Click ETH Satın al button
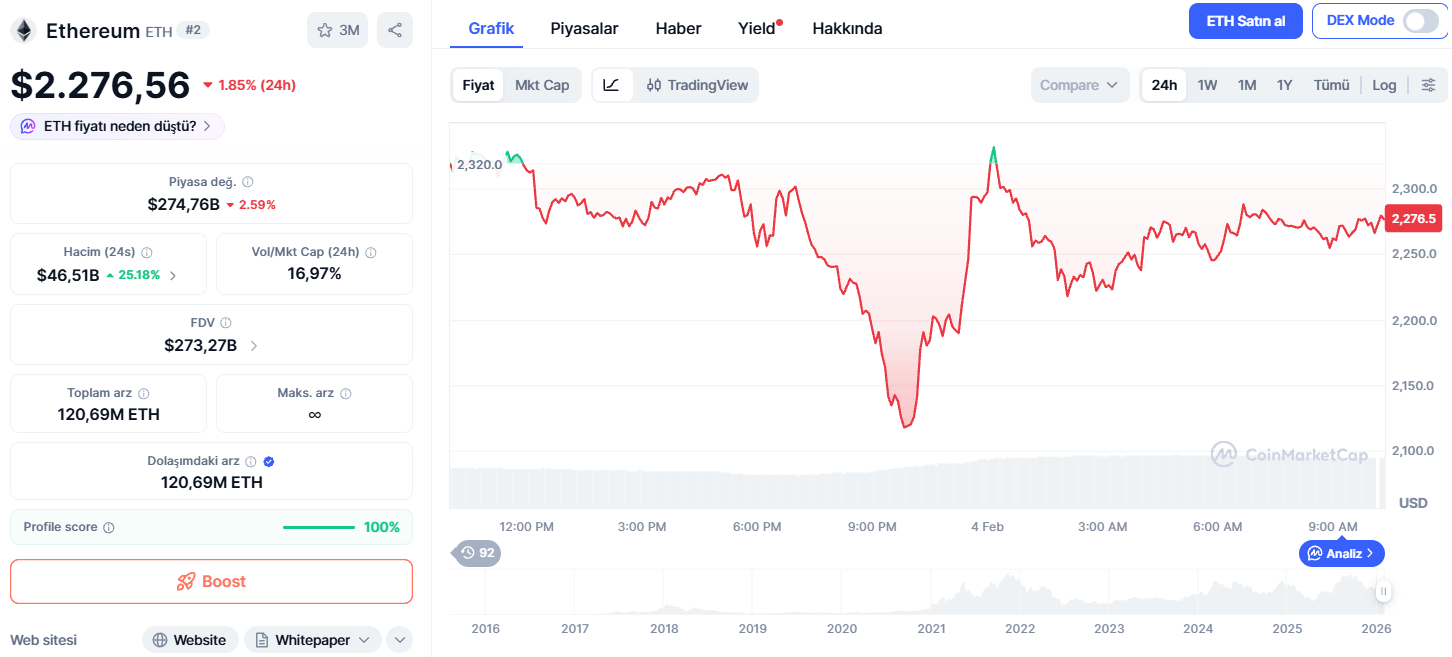This screenshot has height=657, width=1452. point(1245,21)
